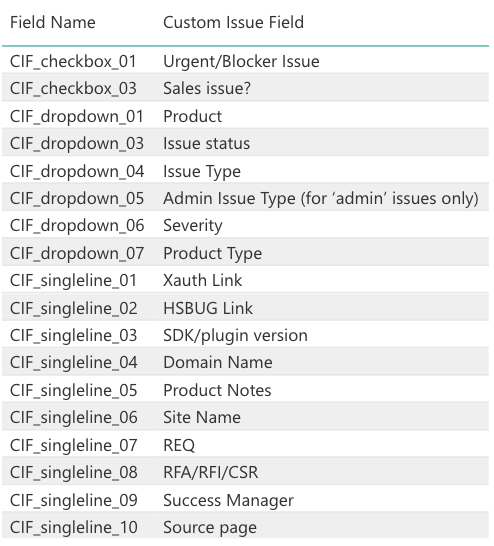494x546 pixels.
Task: Select the Issue Type value
Action: [x=202, y=171]
